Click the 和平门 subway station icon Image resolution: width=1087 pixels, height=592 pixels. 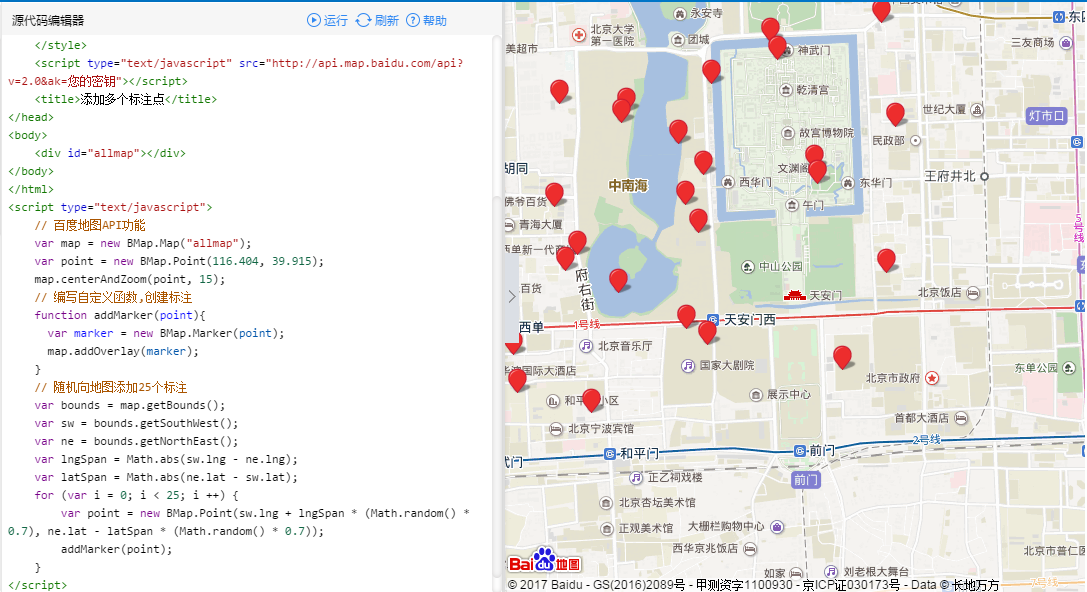tap(610, 453)
